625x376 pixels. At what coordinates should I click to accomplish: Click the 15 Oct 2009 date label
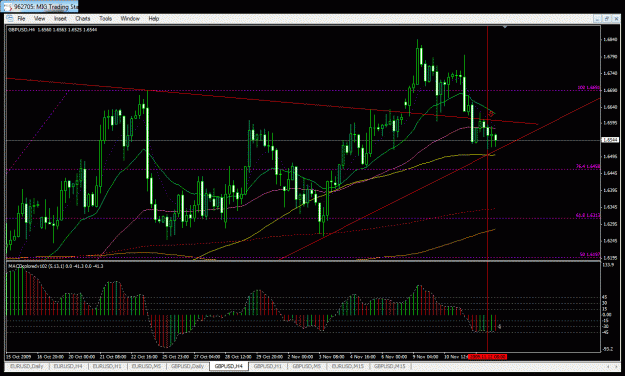[18, 357]
